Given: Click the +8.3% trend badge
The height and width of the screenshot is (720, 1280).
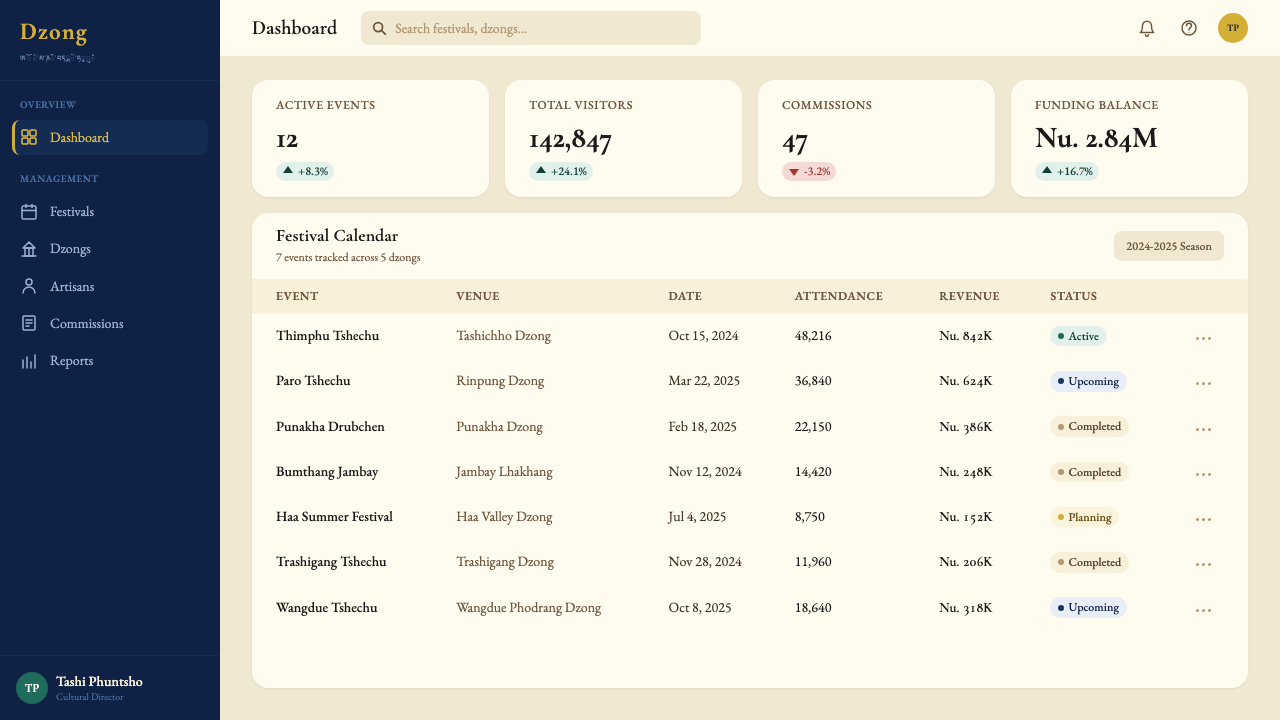Looking at the screenshot, I should 305,171.
